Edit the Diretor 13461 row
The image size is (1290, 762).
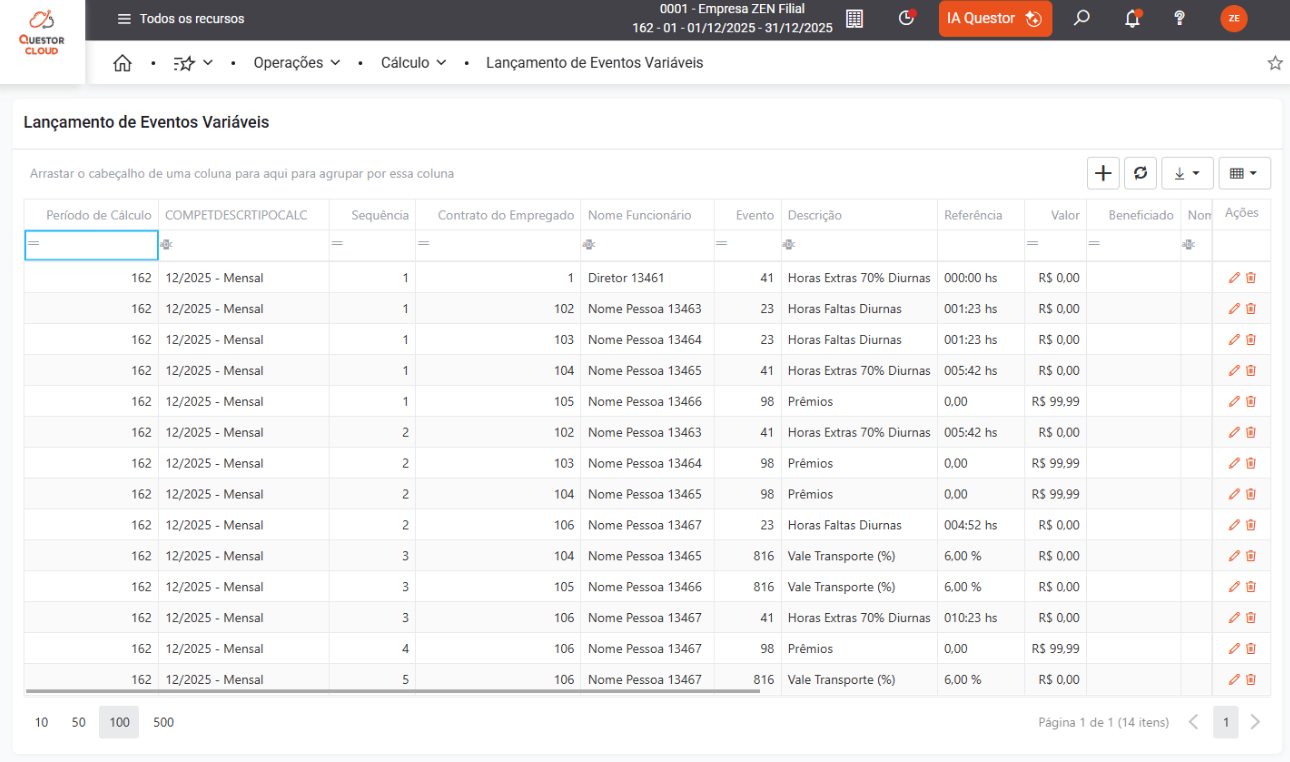(x=1234, y=278)
